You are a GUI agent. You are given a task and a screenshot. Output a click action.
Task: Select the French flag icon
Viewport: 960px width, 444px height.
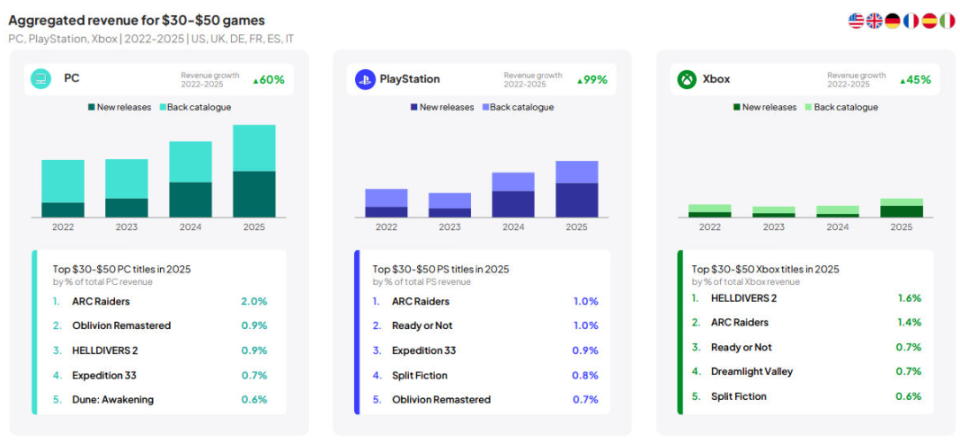tap(910, 21)
